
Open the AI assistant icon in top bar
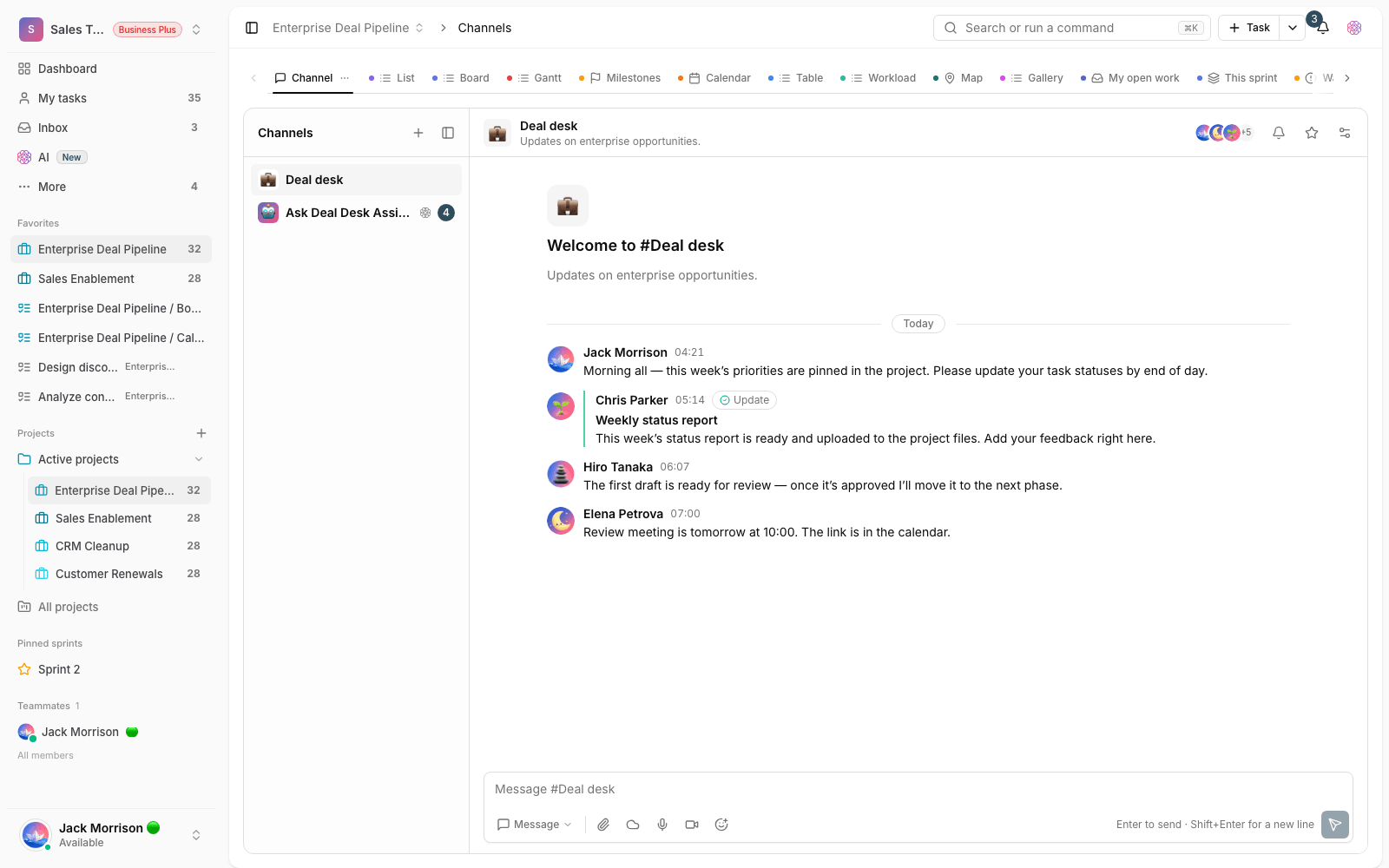(x=1354, y=28)
